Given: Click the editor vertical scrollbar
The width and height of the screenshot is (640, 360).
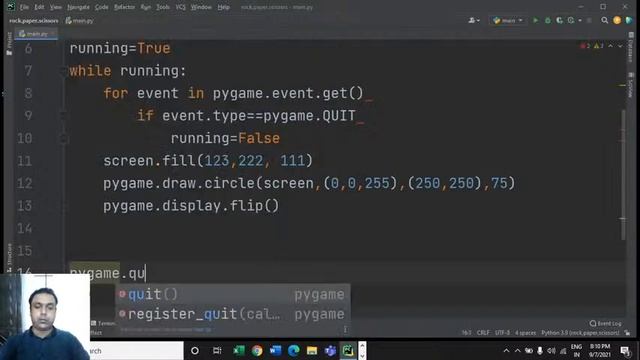Looking at the screenshot, I should point(623,176).
